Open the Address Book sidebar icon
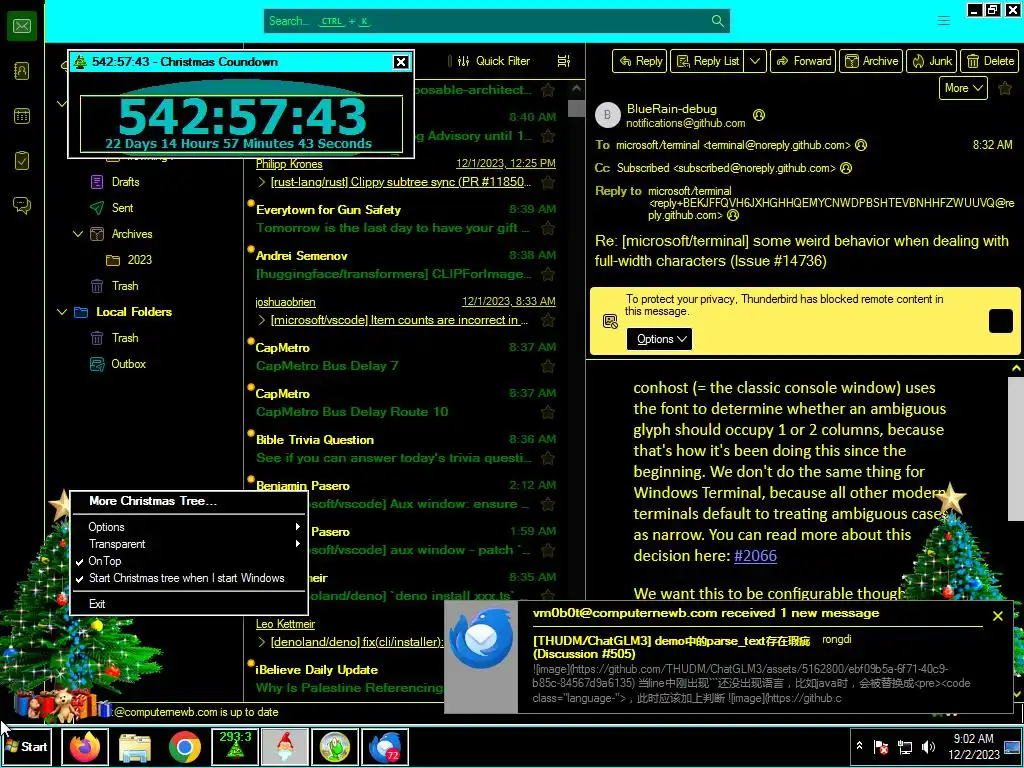1024x768 pixels. (x=22, y=71)
